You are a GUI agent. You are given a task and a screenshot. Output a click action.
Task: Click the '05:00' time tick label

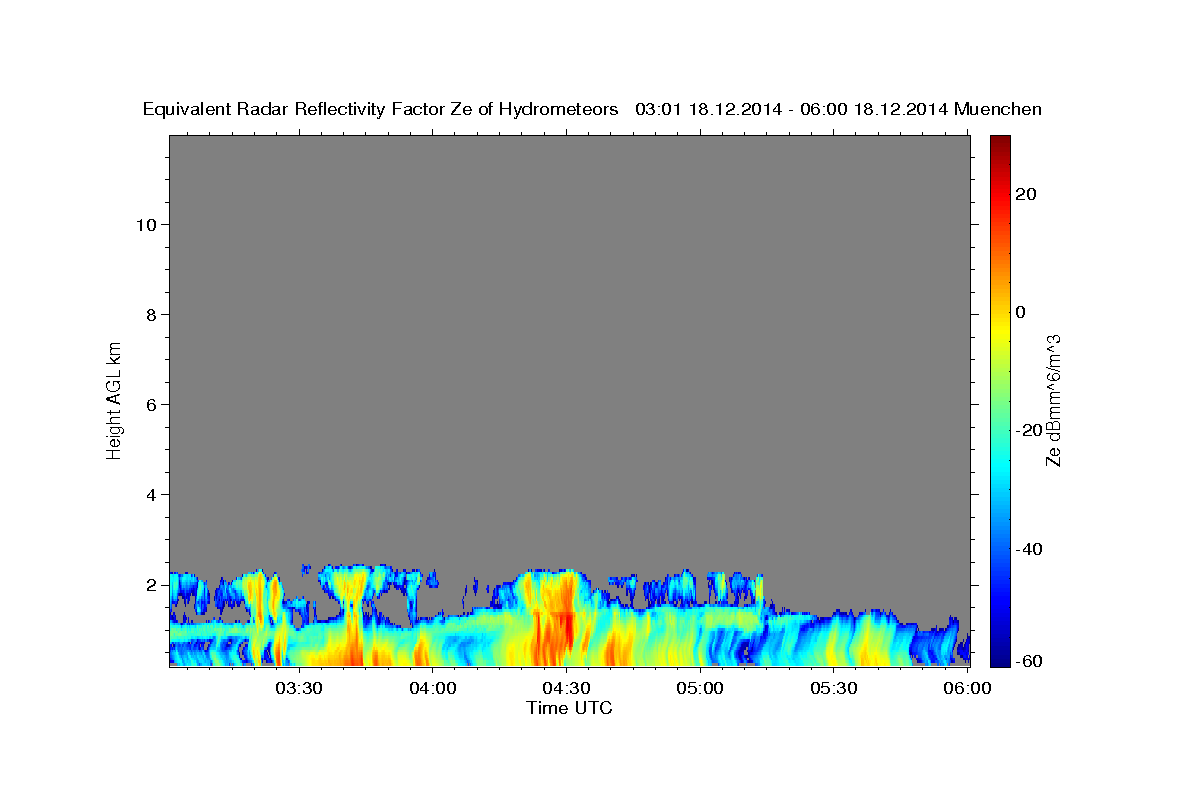coord(700,689)
